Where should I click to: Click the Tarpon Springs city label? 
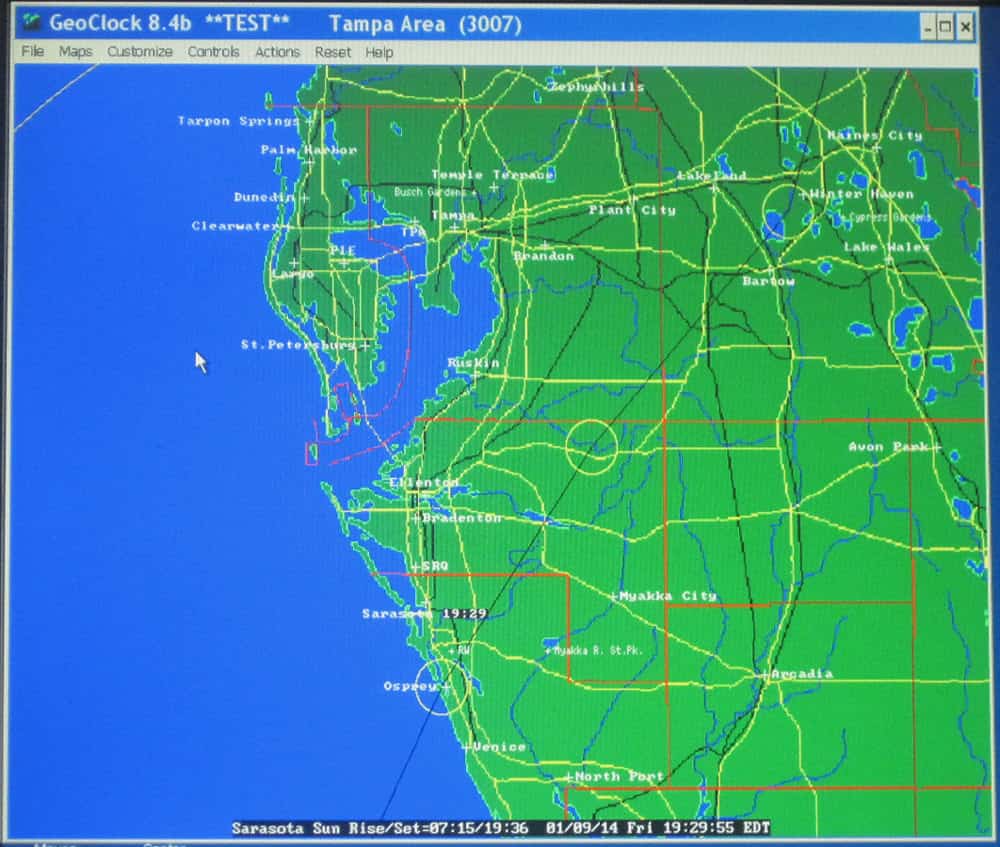[x=238, y=121]
